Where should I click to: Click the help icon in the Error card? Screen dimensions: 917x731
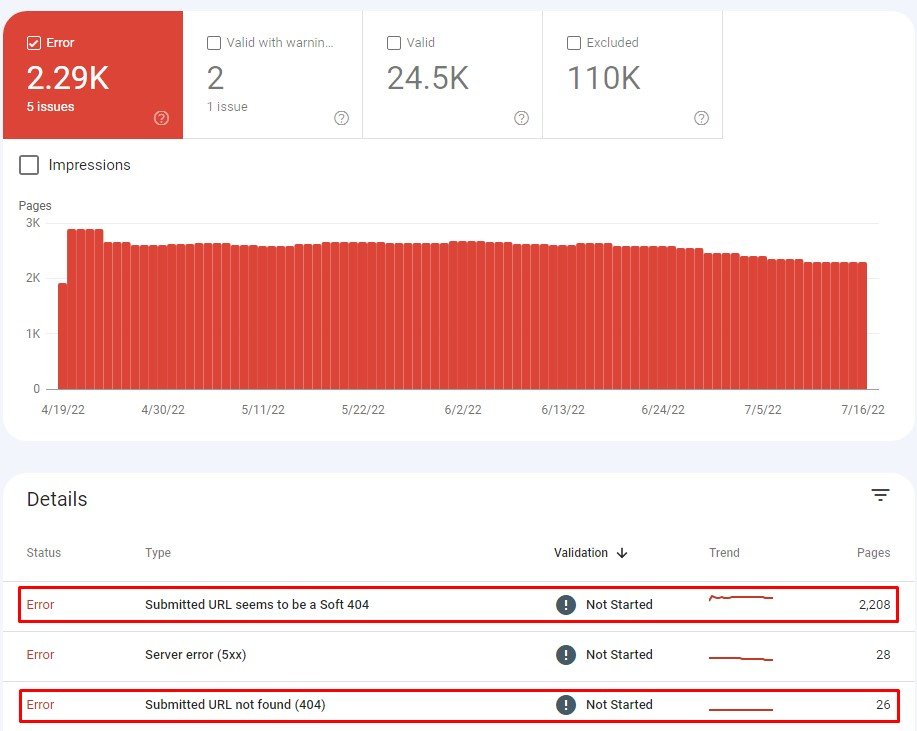point(162,118)
